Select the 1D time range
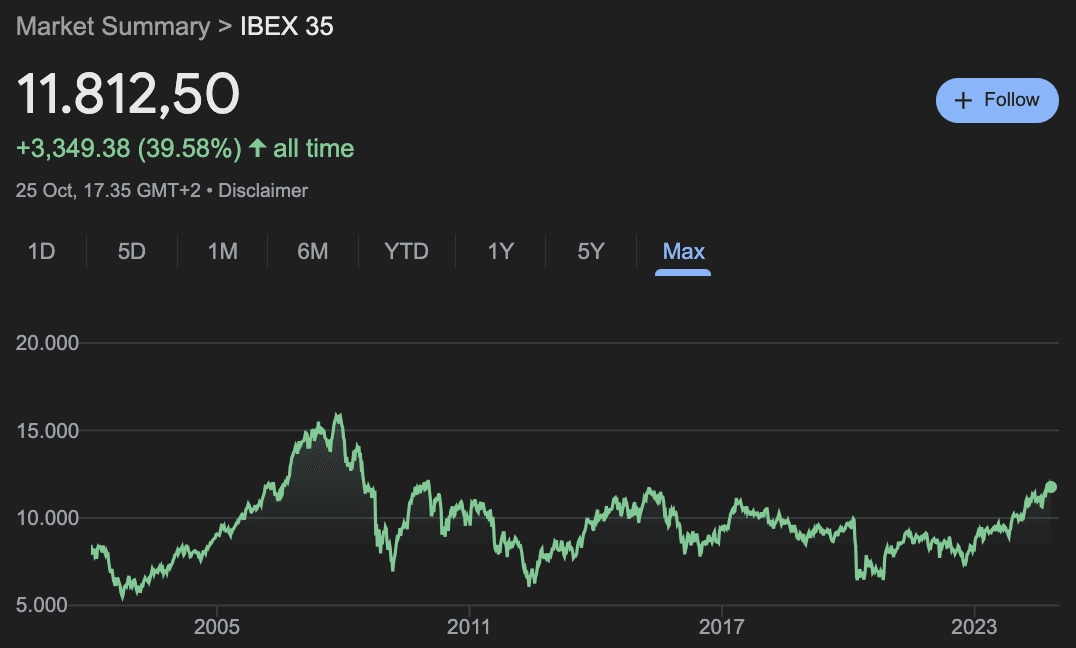Screen dimensions: 1076x648 (42, 252)
